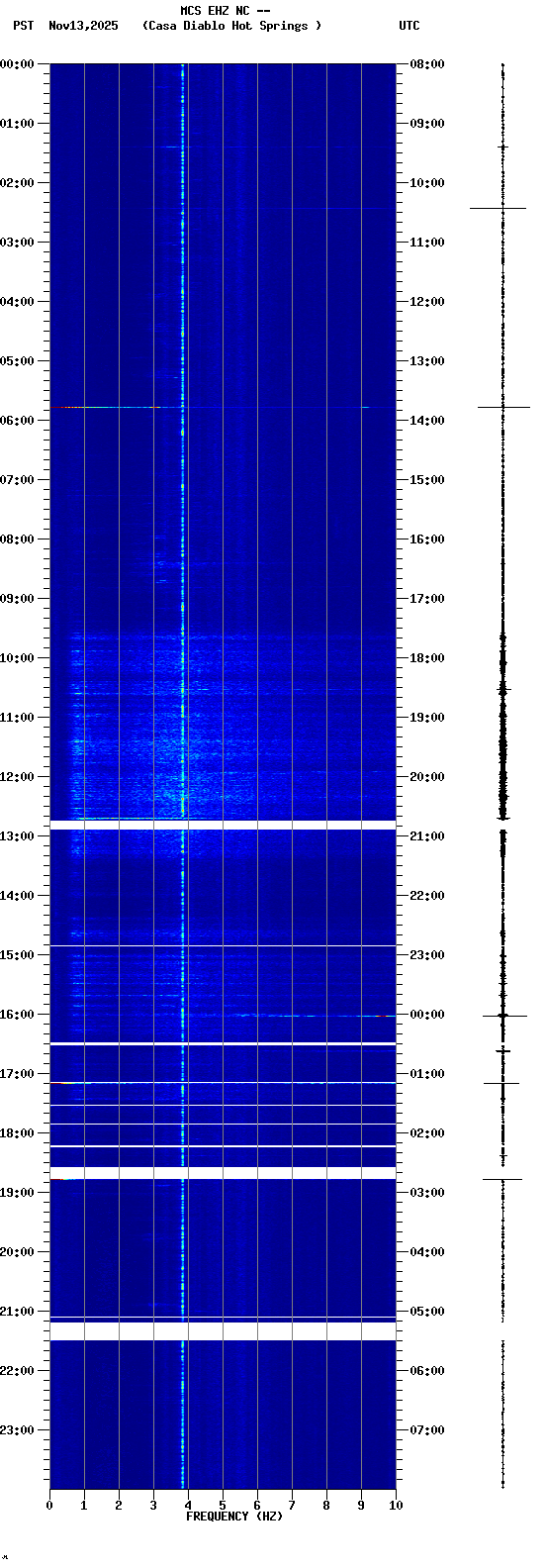Click the seismogram spike near 10:30 UTC
This screenshot has width=546, height=1568.
pos(499,209)
